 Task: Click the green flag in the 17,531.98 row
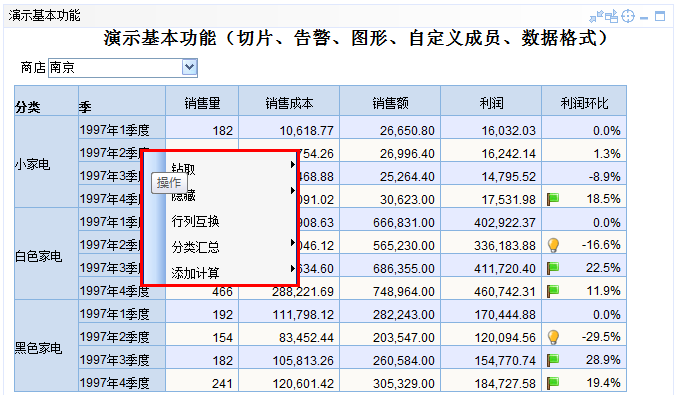tap(553, 199)
